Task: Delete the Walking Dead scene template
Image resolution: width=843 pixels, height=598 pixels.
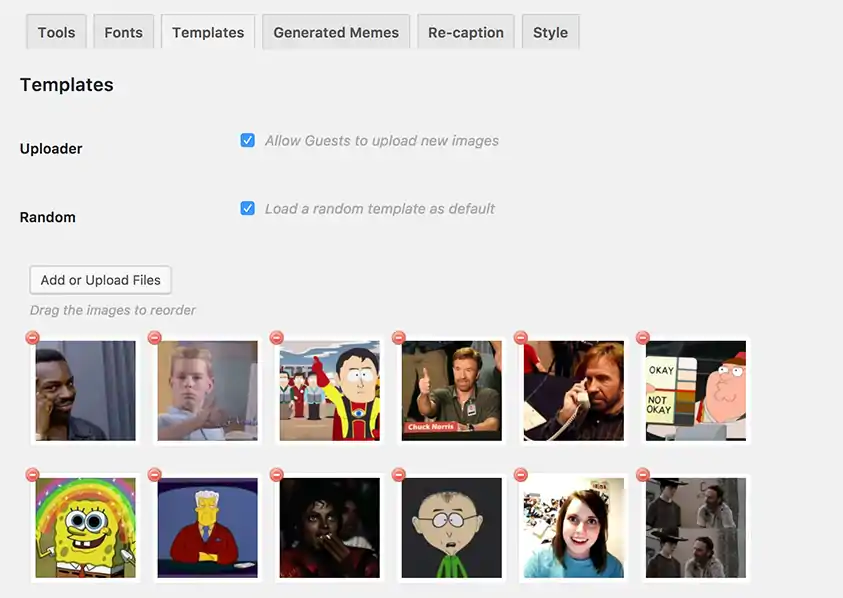Action: [642, 475]
